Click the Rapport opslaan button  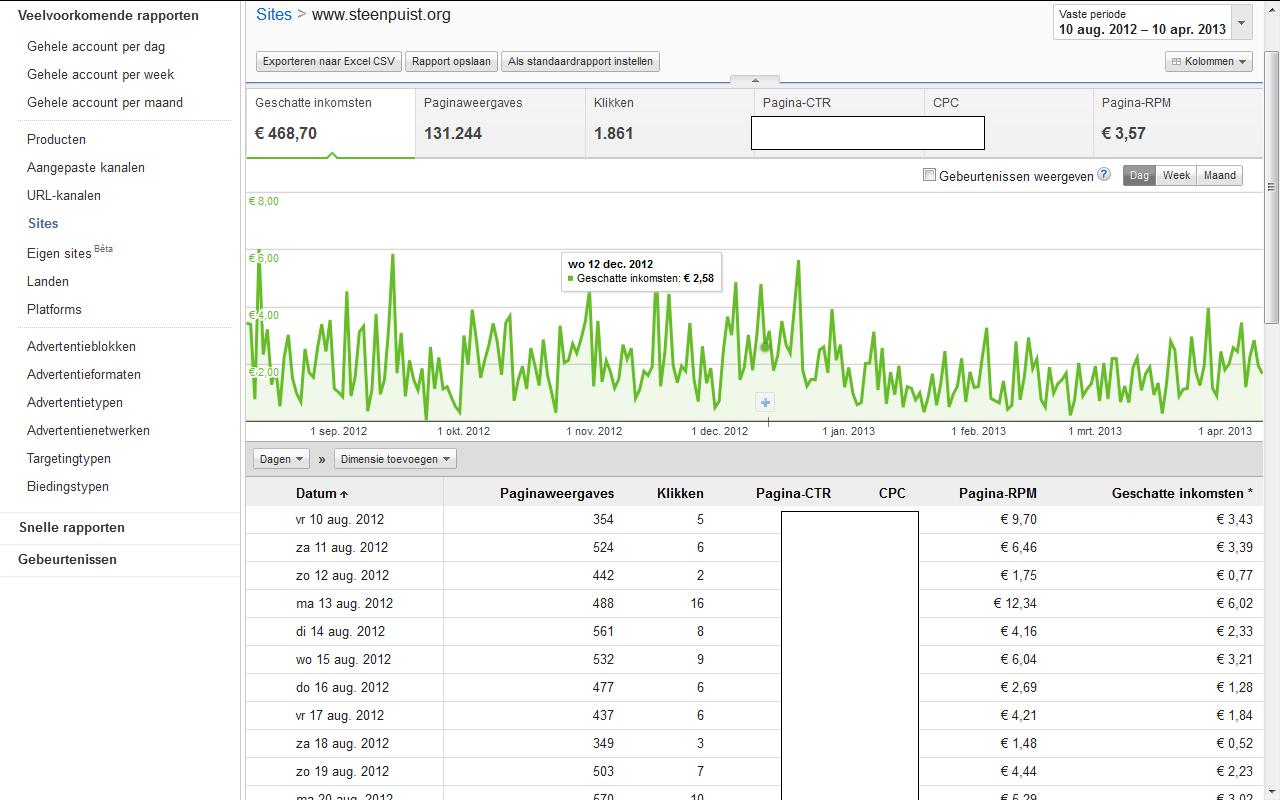click(x=451, y=61)
